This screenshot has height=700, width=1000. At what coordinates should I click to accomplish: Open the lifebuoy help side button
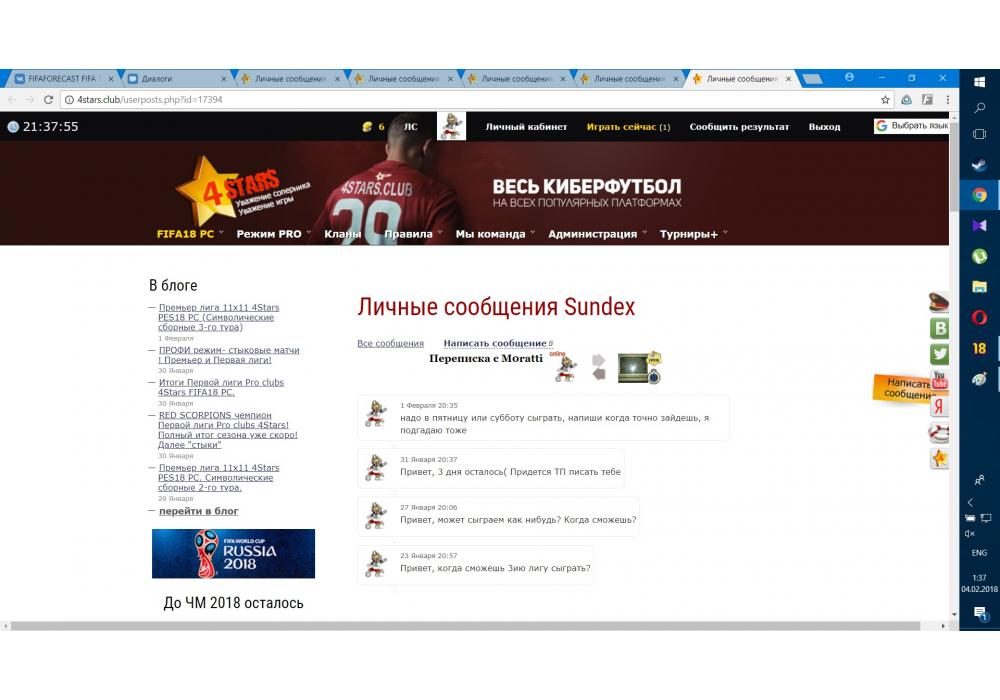click(939, 432)
